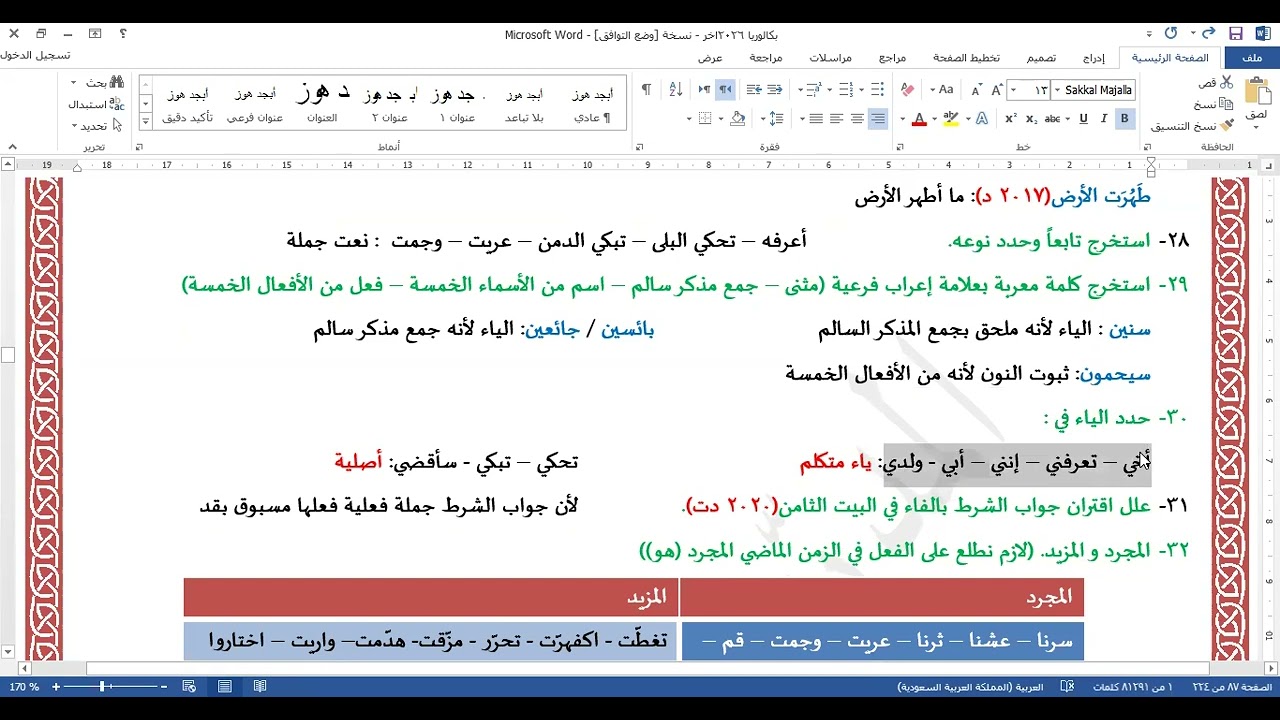Toggle left-to-right text direction
1280x720 pixels.
tap(704, 90)
